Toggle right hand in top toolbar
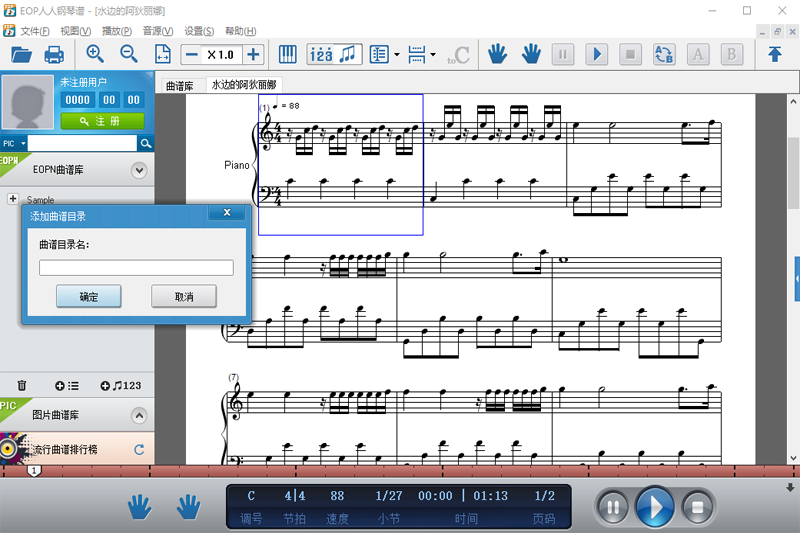This screenshot has width=800, height=533. coord(531,54)
